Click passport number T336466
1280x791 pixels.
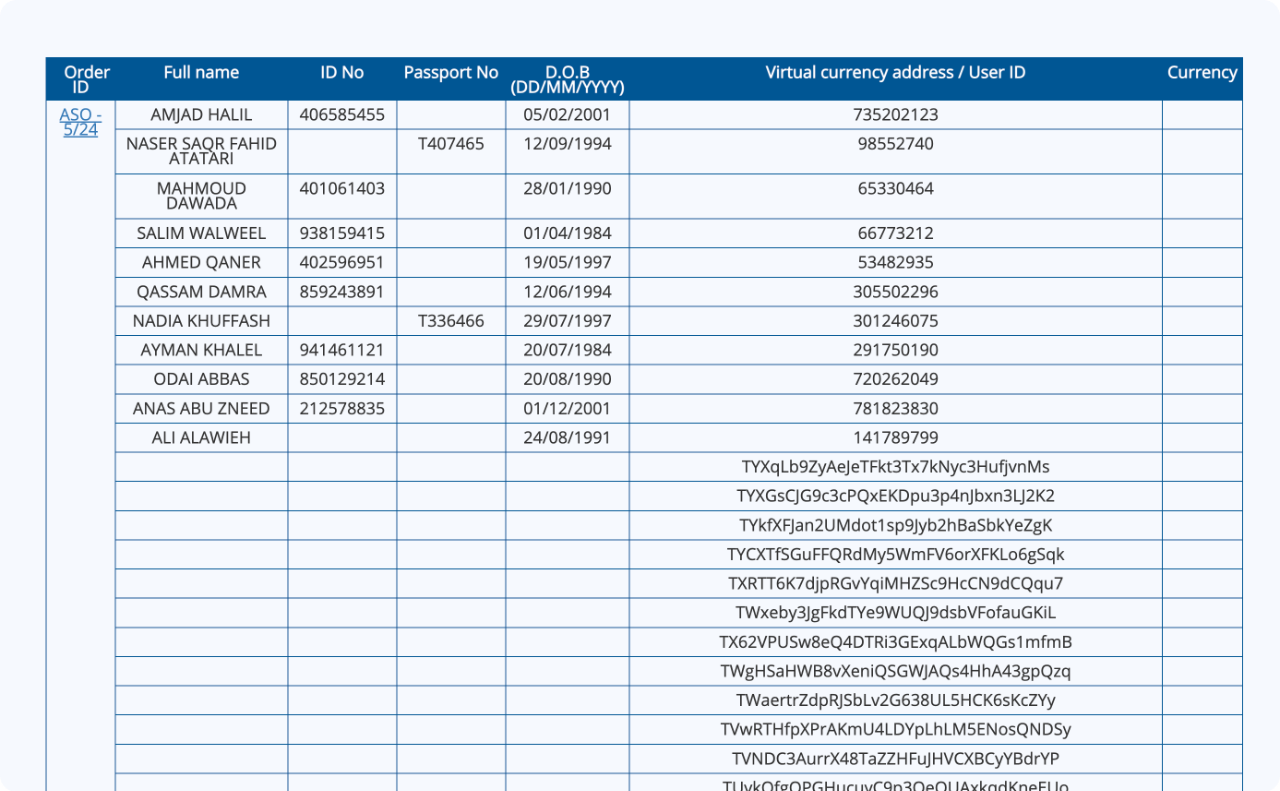coord(450,320)
